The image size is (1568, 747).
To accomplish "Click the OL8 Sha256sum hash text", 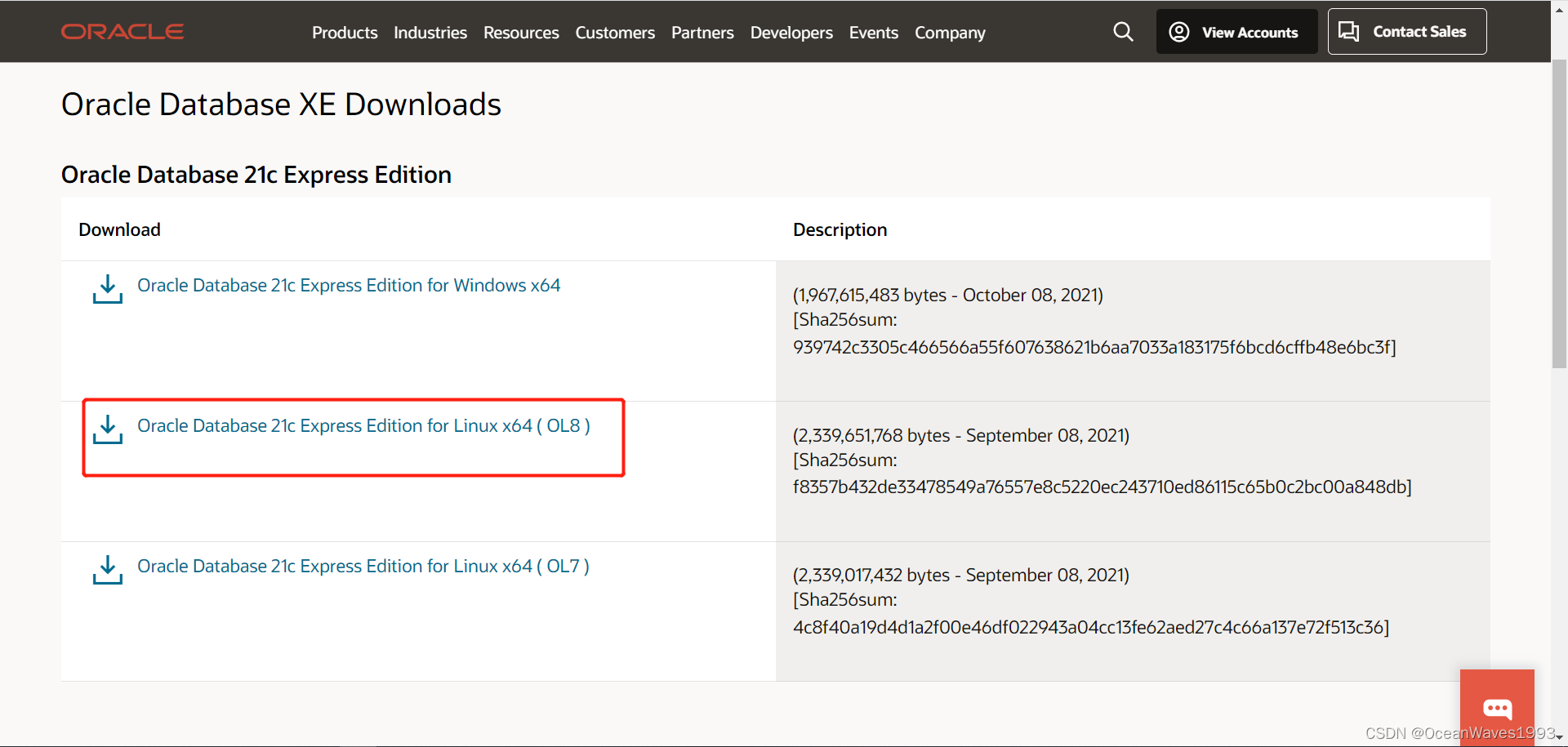I will point(1102,487).
